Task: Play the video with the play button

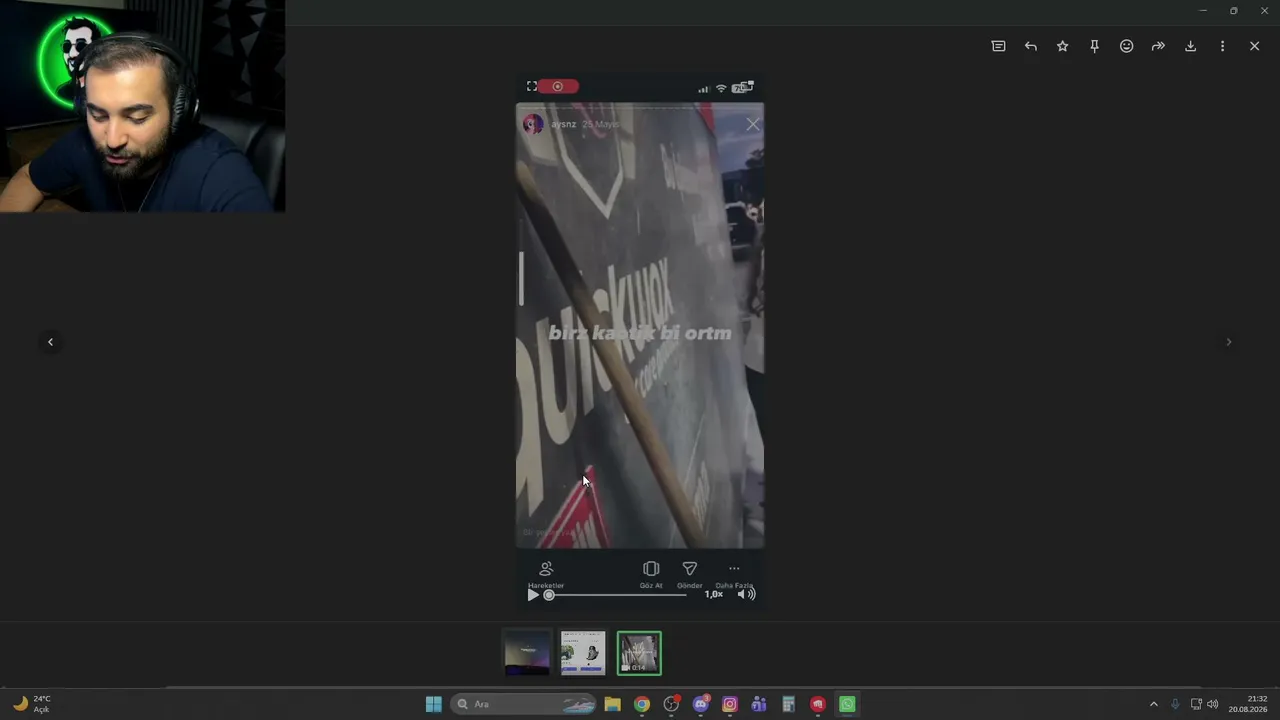Action: coord(533,595)
